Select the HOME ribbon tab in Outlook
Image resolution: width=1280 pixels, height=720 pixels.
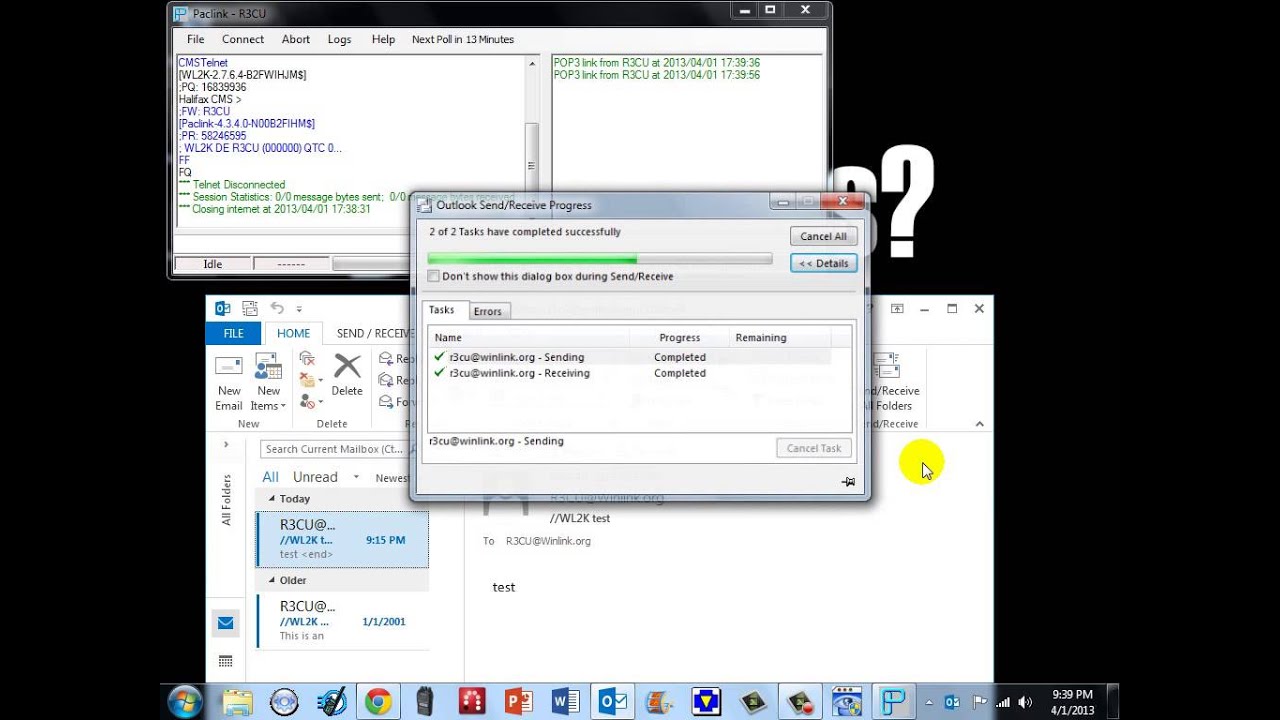click(293, 333)
